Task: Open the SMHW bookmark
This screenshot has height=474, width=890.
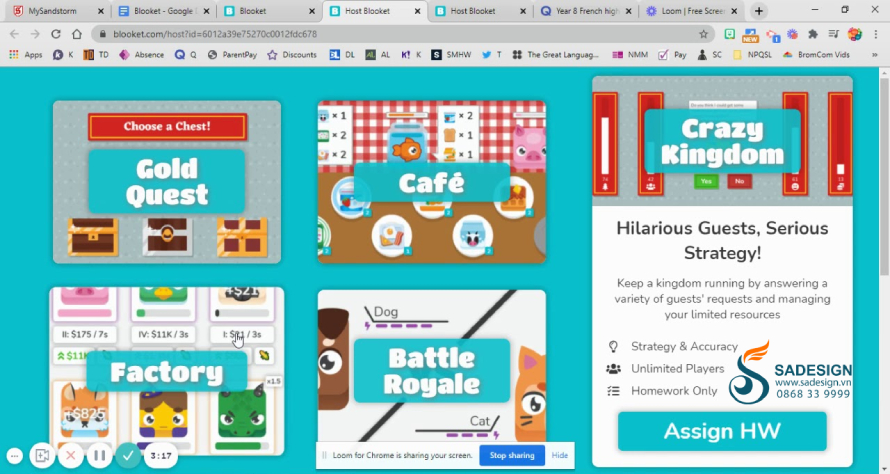Action: pos(451,54)
